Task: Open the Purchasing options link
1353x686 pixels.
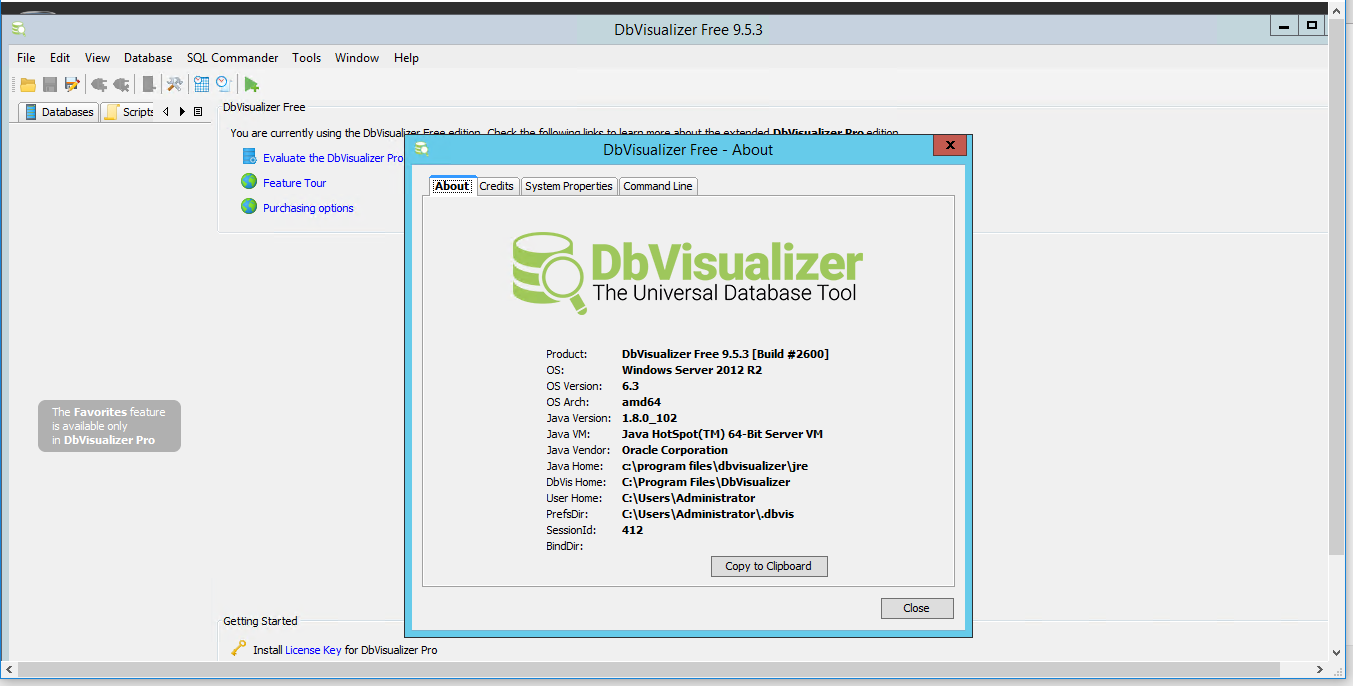Action: (x=308, y=208)
